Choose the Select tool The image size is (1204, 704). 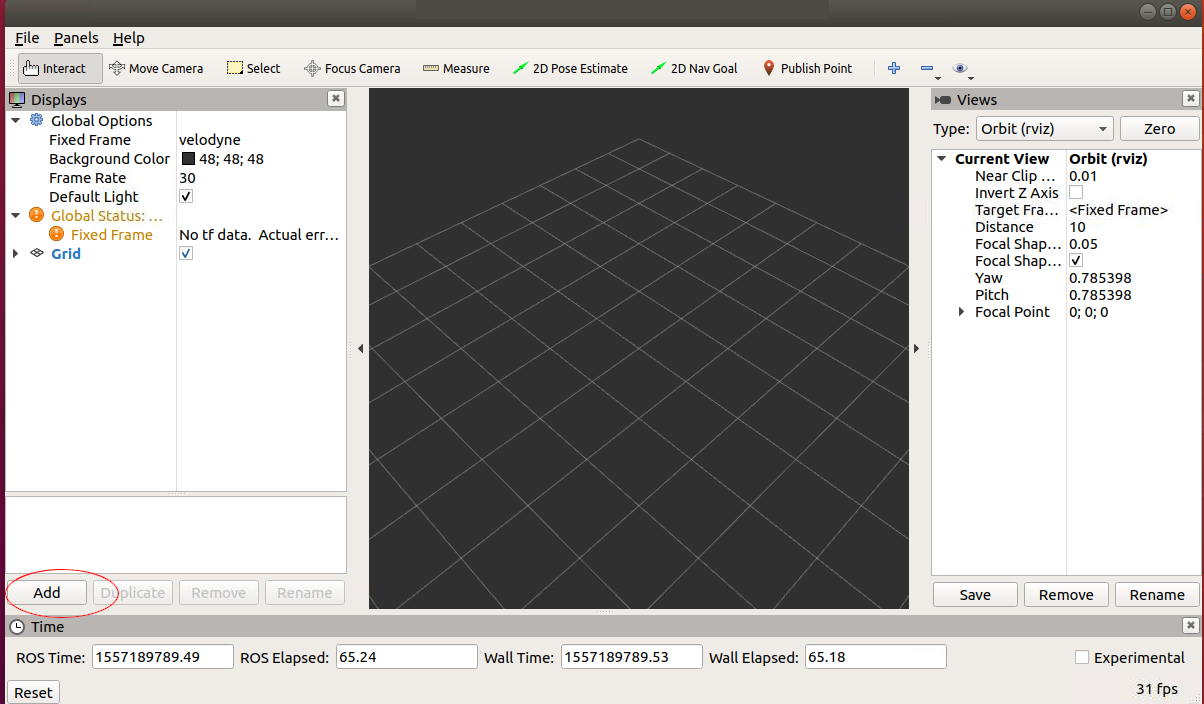click(253, 68)
